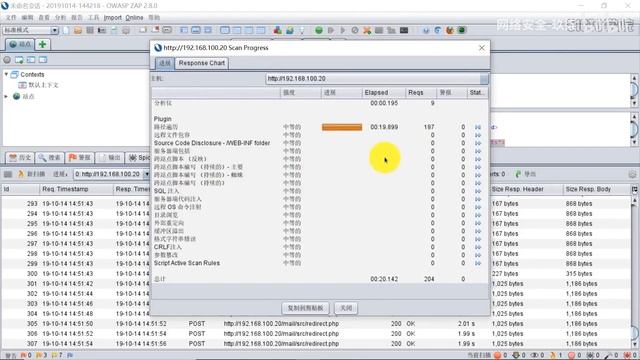
Task: Click the Scan Progress dialog close X
Action: [482, 48]
